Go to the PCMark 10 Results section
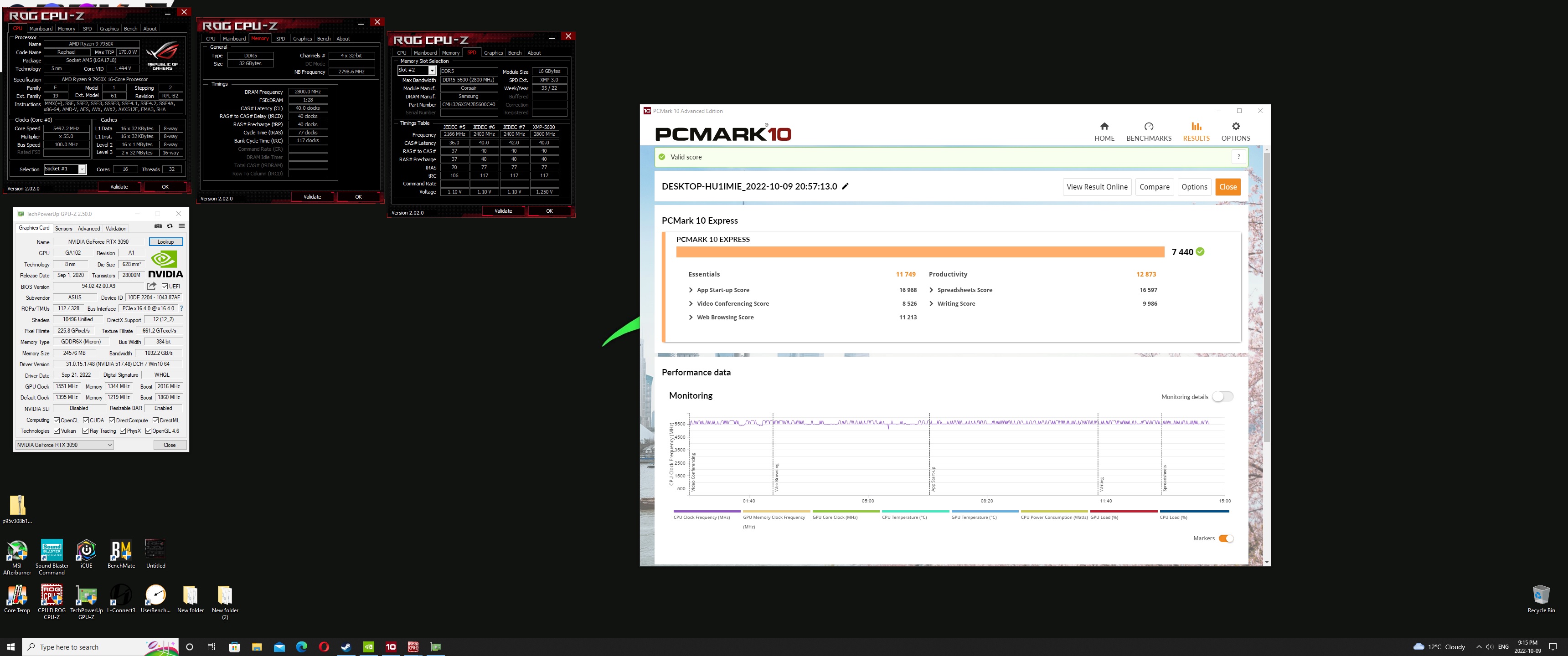The image size is (1568, 656). tap(1196, 132)
